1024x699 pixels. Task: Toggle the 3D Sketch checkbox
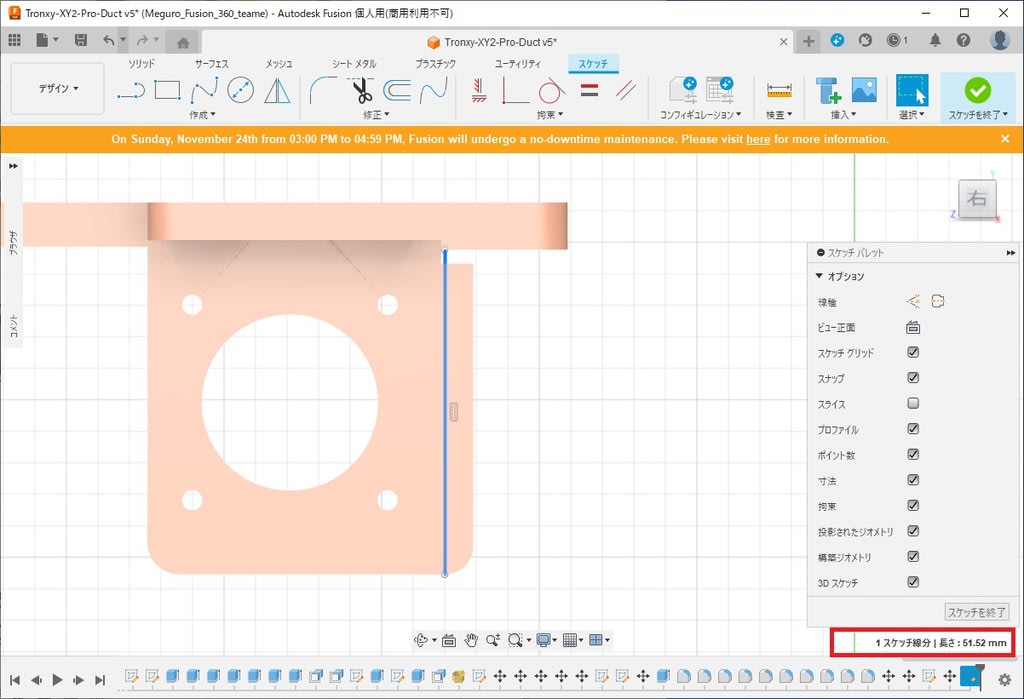[x=913, y=581]
